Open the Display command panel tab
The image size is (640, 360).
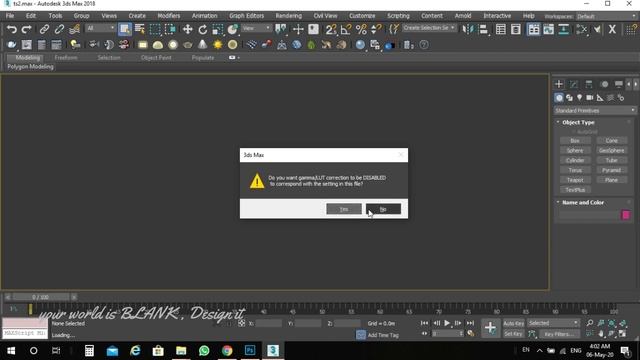(619, 84)
